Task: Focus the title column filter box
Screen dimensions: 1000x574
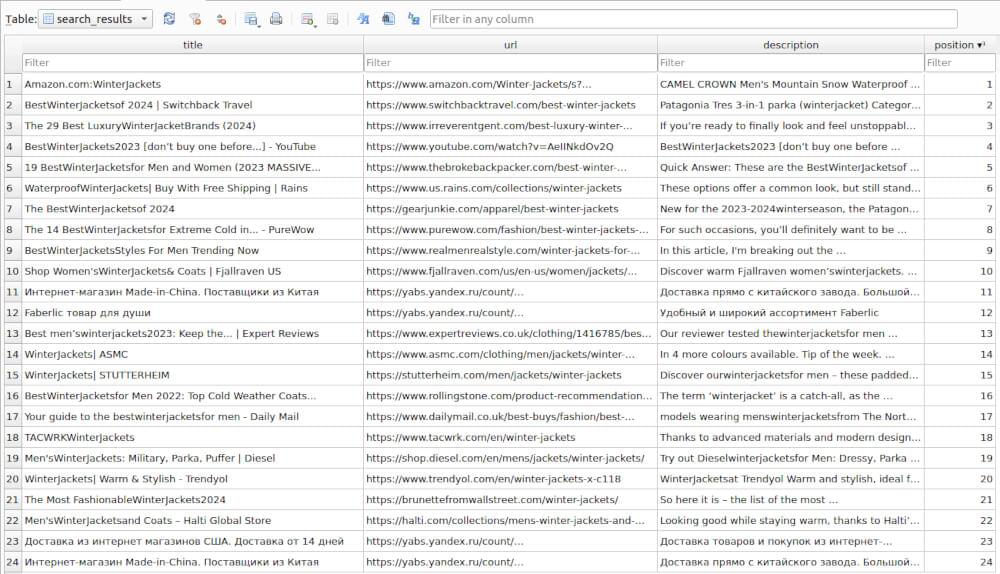Action: point(193,63)
